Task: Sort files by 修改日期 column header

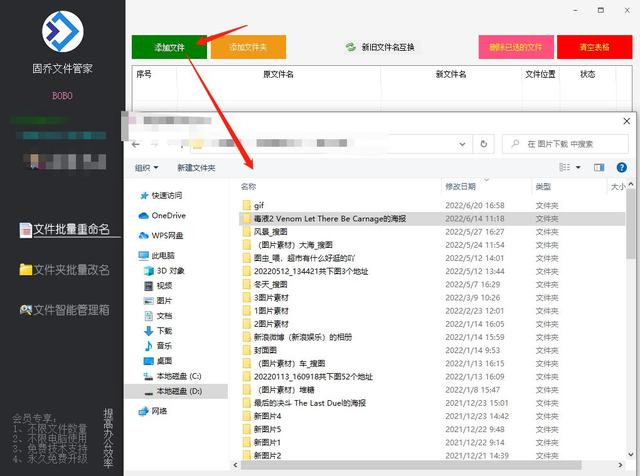Action: coord(462,186)
